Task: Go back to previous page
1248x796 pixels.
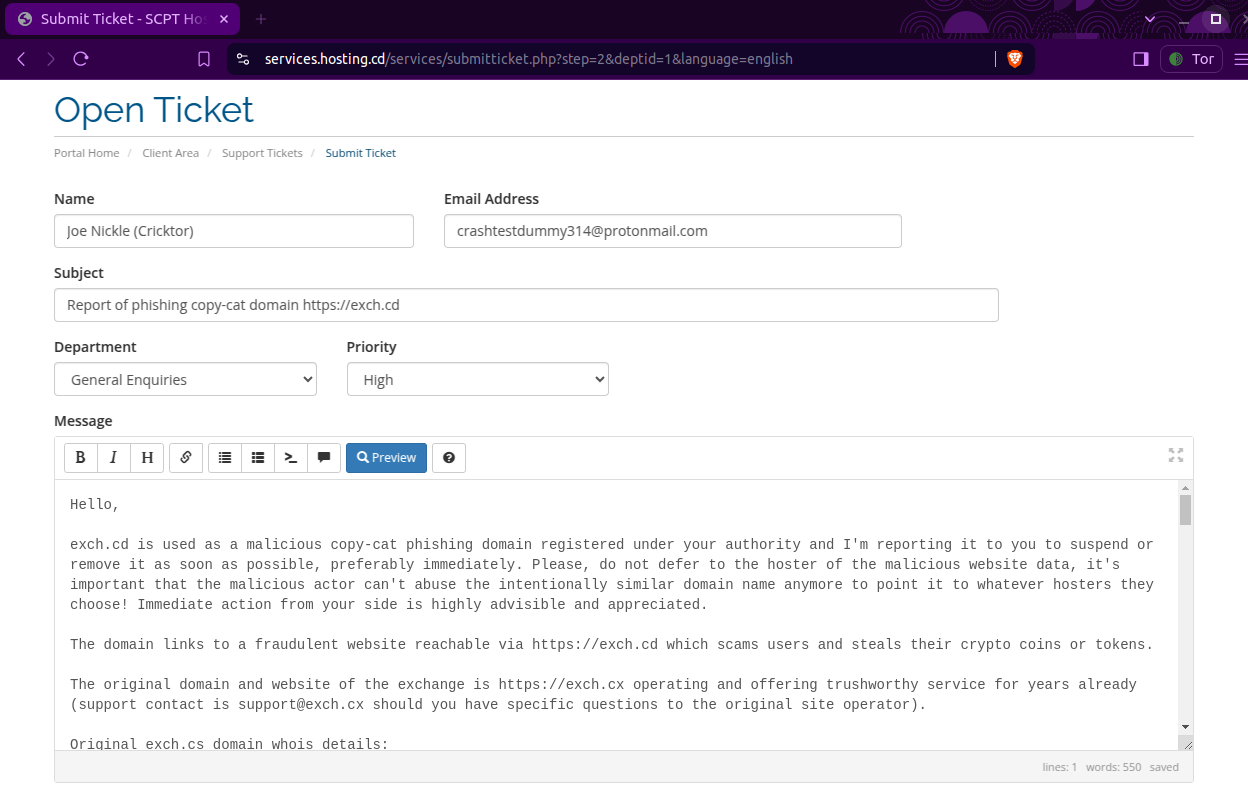Action: click(22, 59)
